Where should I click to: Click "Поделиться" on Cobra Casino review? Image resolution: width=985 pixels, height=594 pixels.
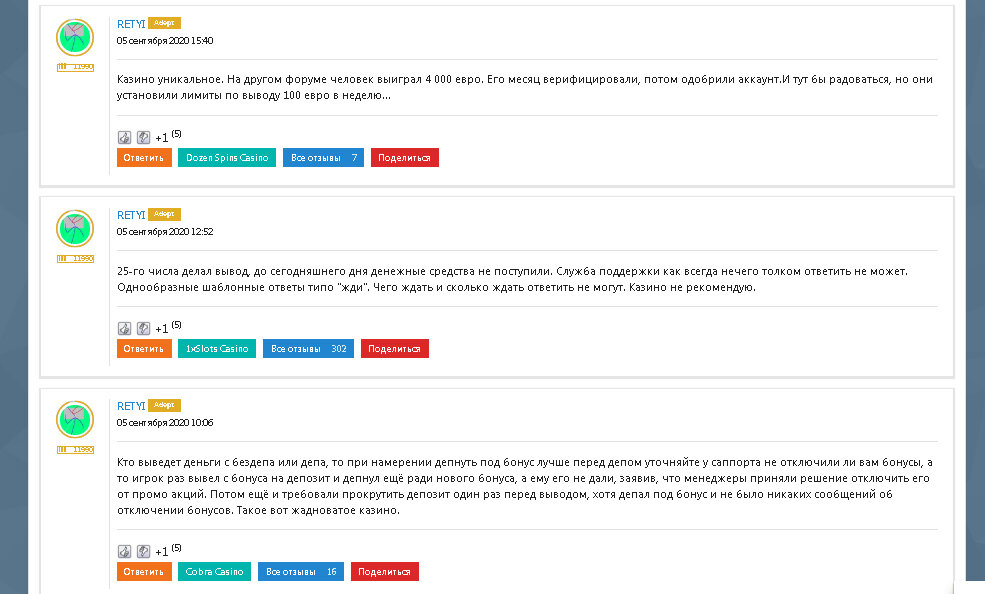384,572
